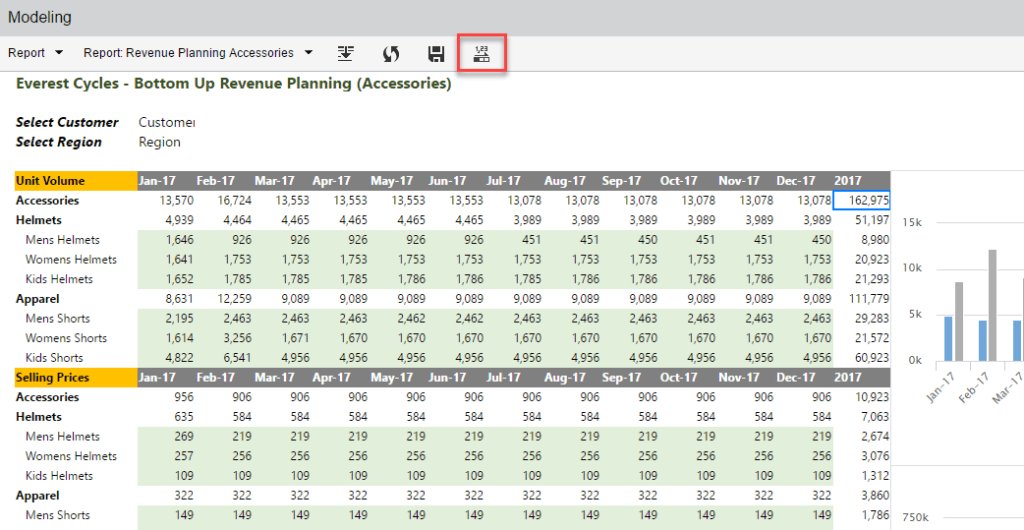Select the Region field next to Select Region
1024x530 pixels.
pos(159,142)
